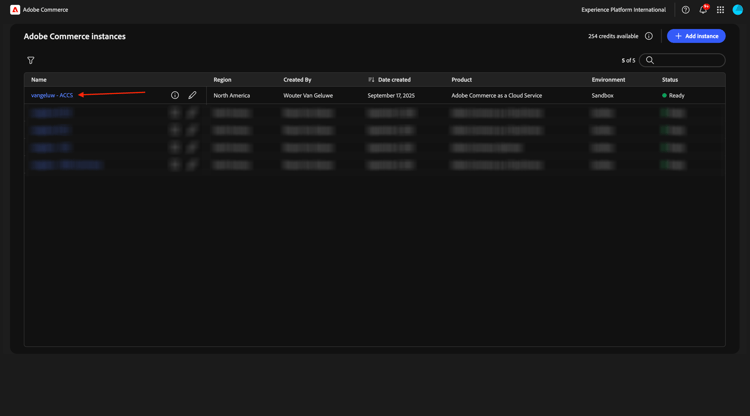Click the Add instance button
Image resolution: width=750 pixels, height=416 pixels.
click(696, 36)
